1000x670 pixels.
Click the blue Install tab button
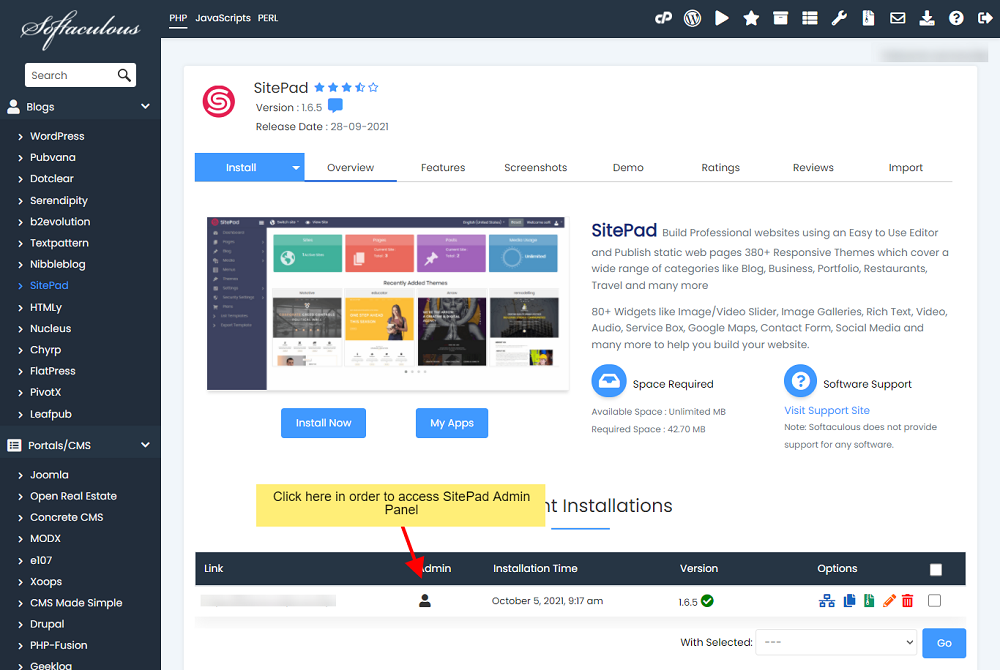tap(241, 168)
